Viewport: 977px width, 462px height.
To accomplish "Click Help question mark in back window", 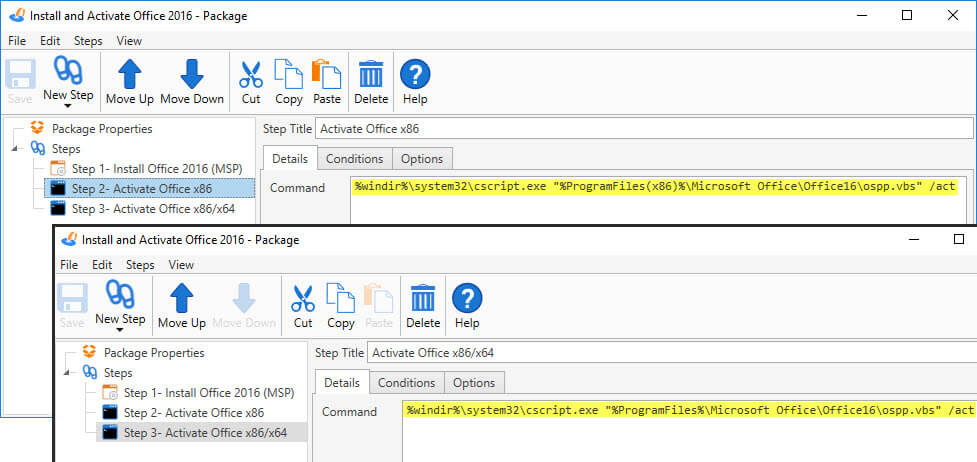I will pos(415,75).
